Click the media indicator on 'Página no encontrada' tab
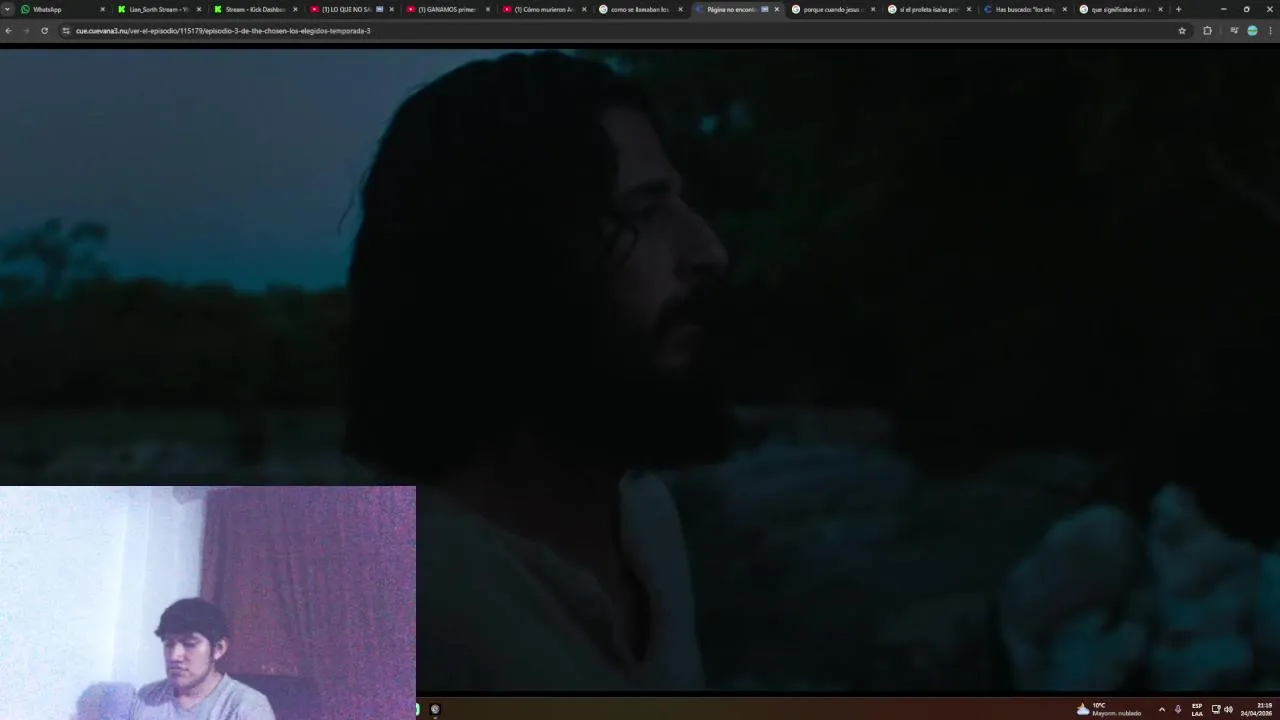 [x=765, y=9]
